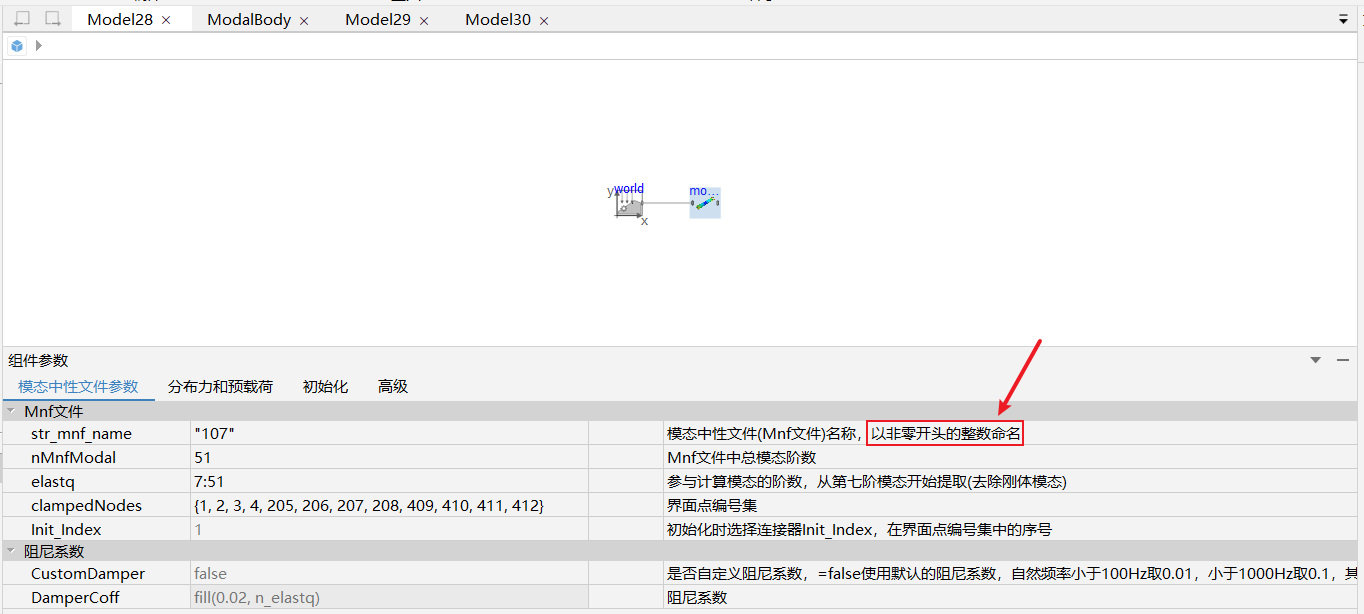This screenshot has height=614, width=1364.
Task: Edit the nMnfModal value 51
Action: (389, 457)
